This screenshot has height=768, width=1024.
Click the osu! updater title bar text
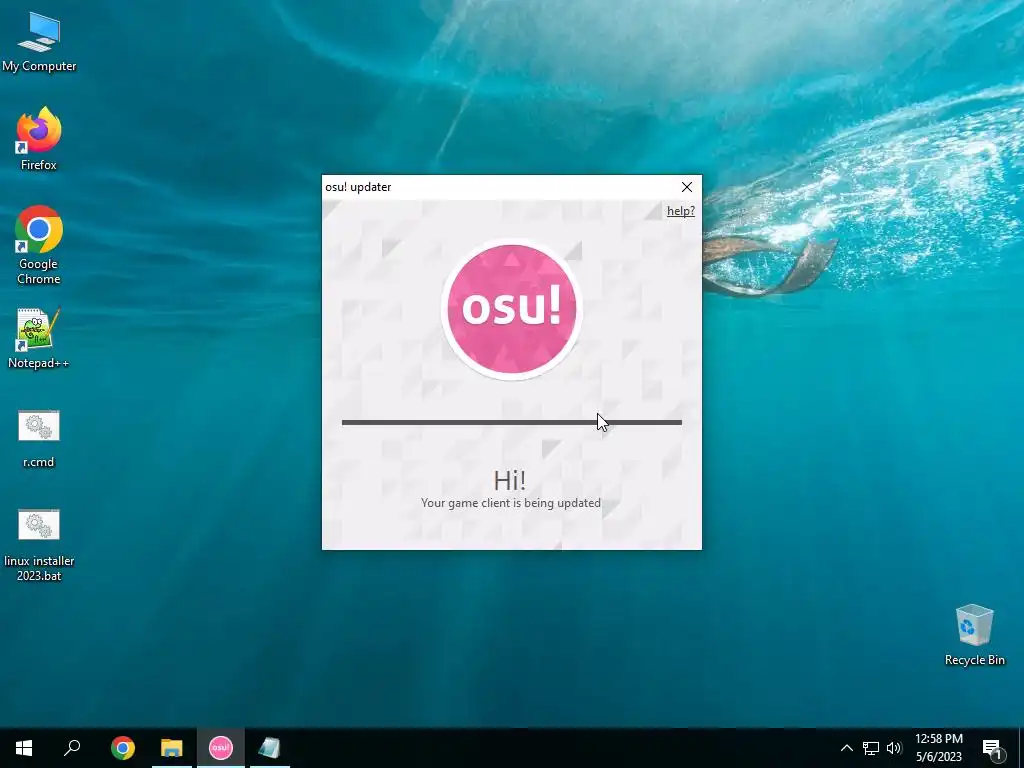358,187
